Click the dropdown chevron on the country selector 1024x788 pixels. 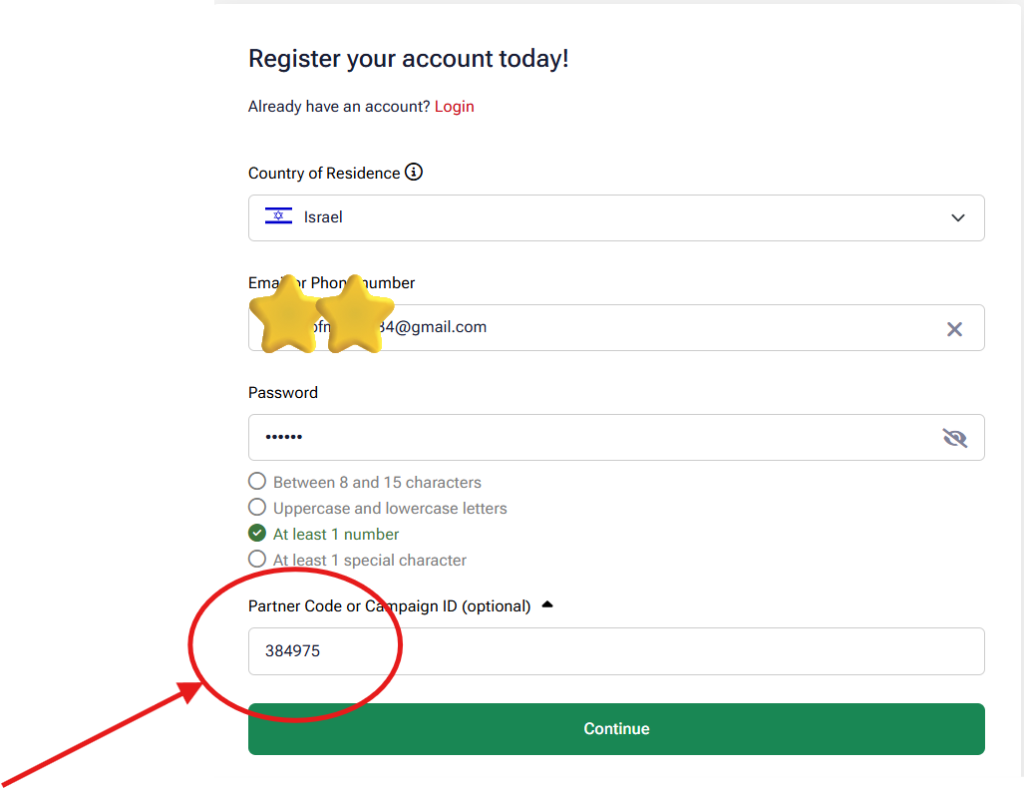point(958,217)
